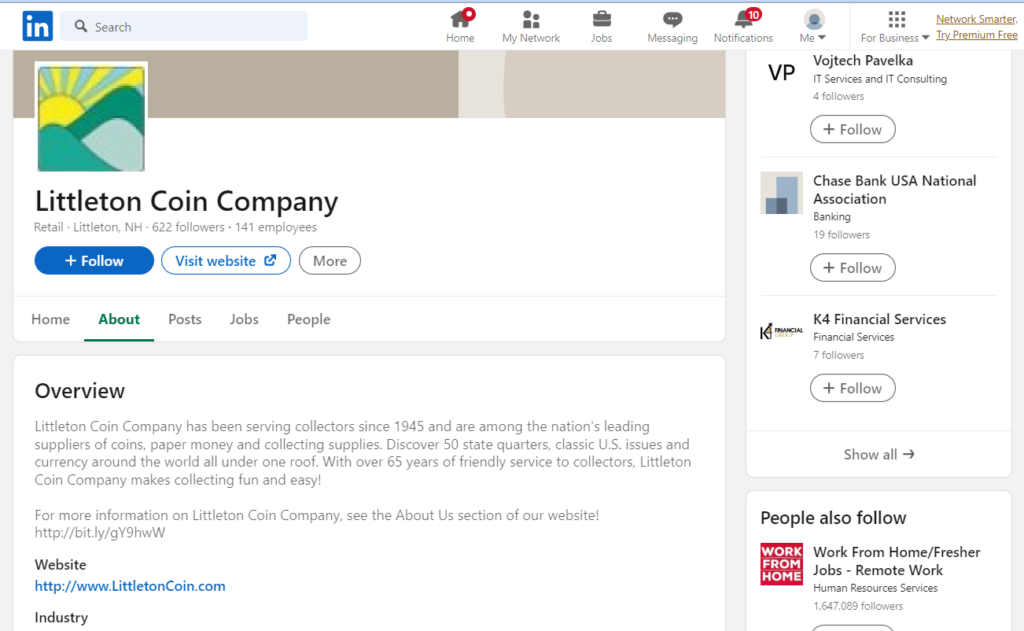Viewport: 1024px width, 631px height.
Task: Click the Work From Home red logo
Action: tap(782, 564)
